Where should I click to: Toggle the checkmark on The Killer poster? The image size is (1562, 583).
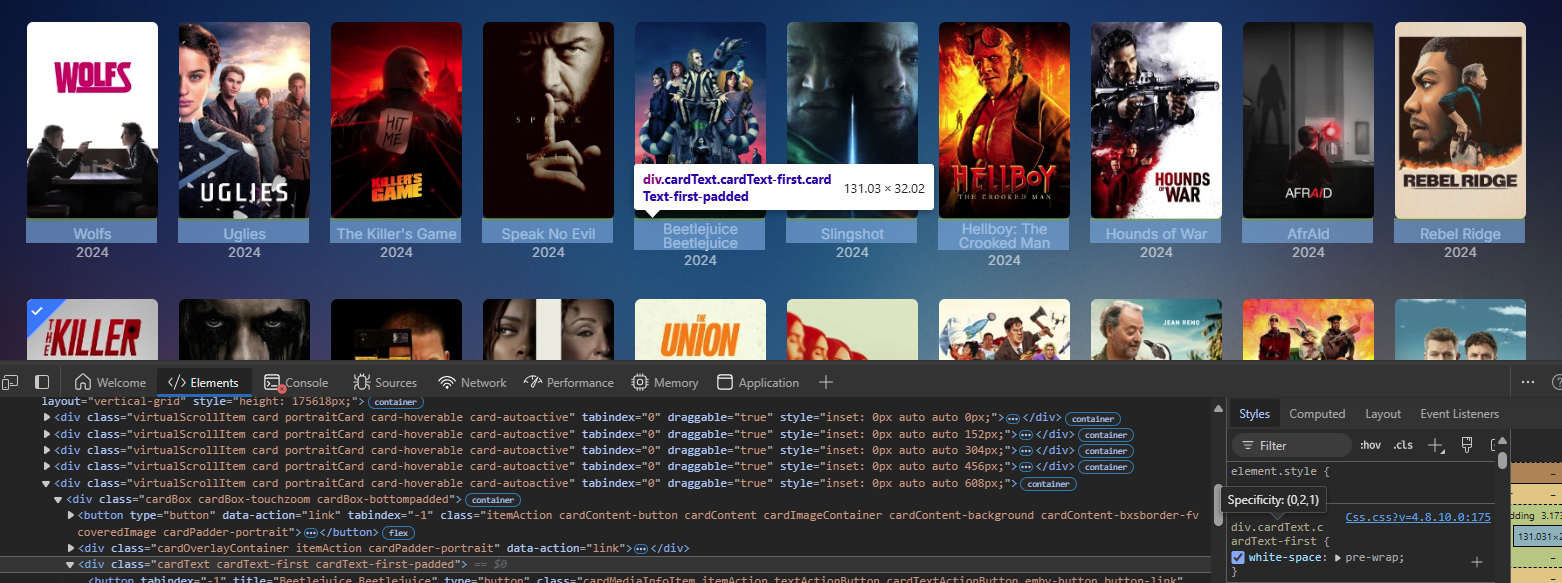pos(38,311)
